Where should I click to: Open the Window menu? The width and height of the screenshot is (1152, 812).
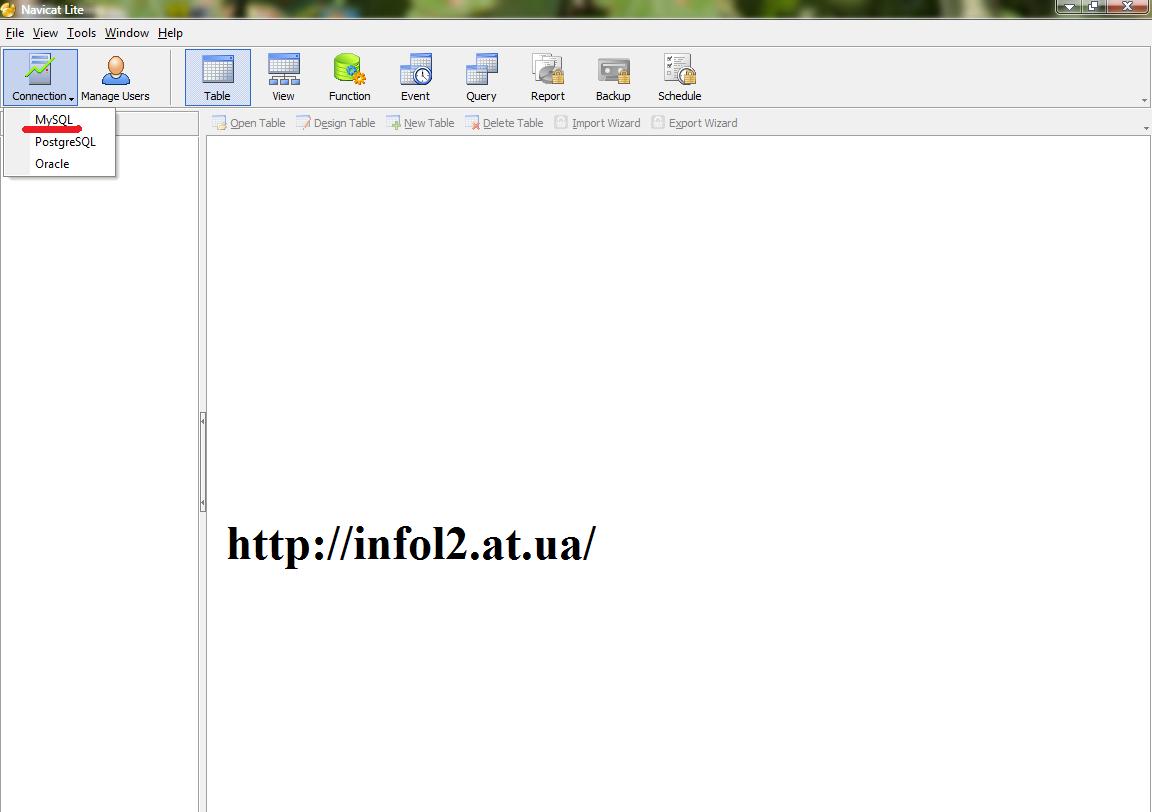pyautogui.click(x=126, y=33)
